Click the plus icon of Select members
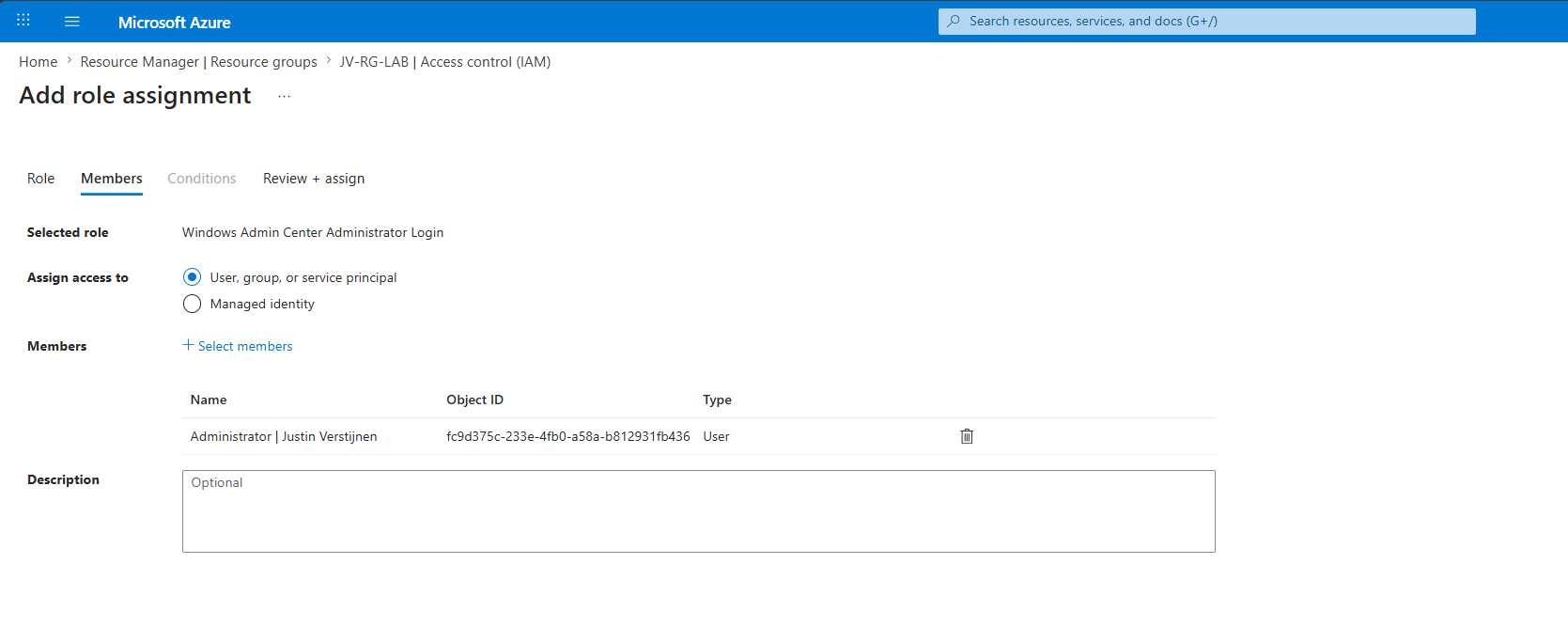The height and width of the screenshot is (627, 1568). click(x=188, y=345)
